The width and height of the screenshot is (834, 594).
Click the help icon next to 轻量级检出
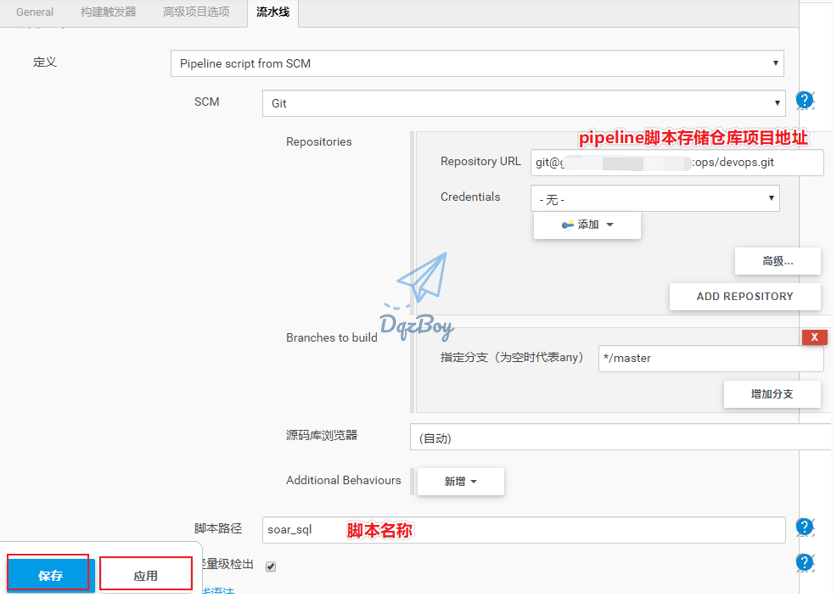tap(805, 563)
